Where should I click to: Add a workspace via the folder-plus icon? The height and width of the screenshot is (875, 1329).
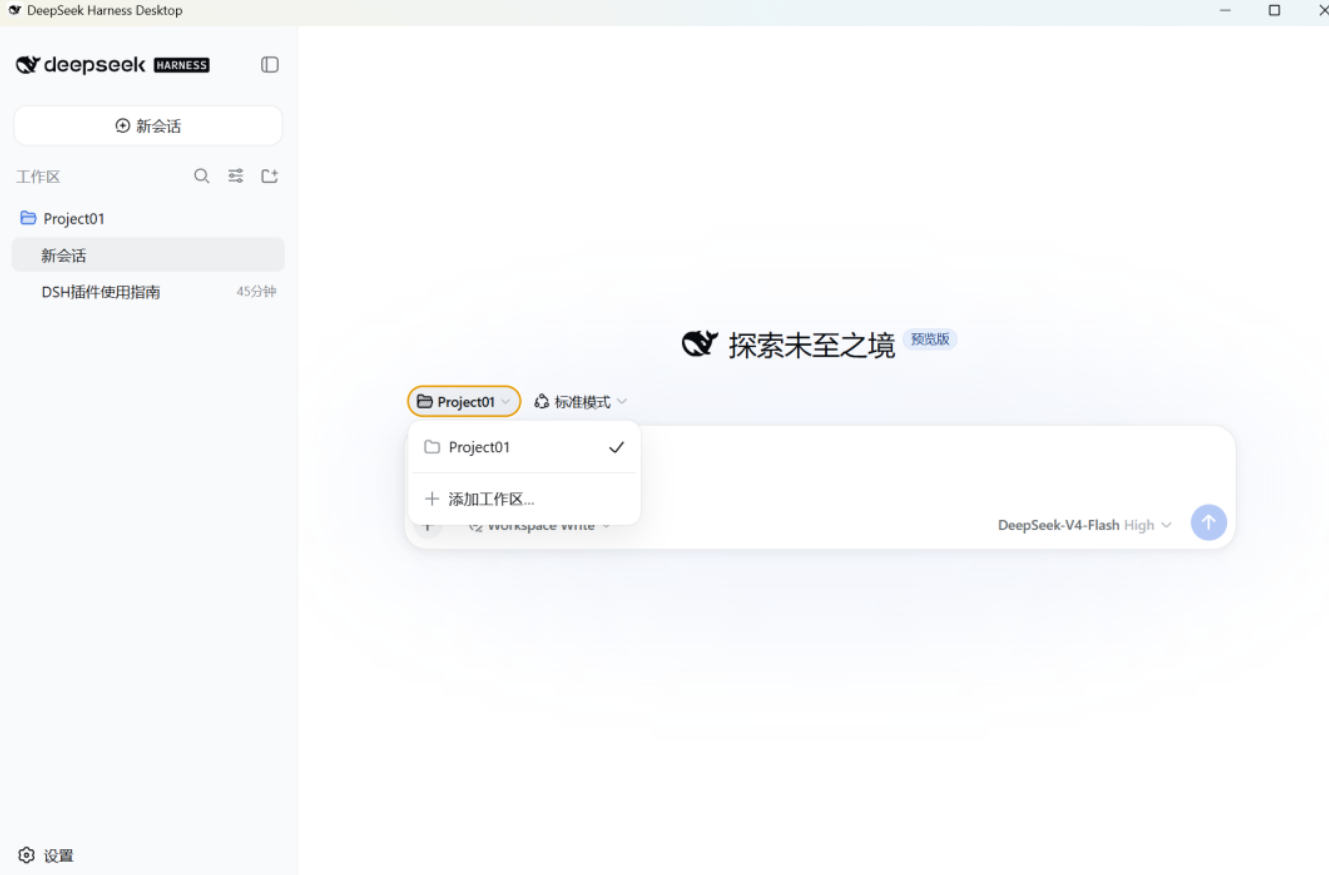click(270, 176)
